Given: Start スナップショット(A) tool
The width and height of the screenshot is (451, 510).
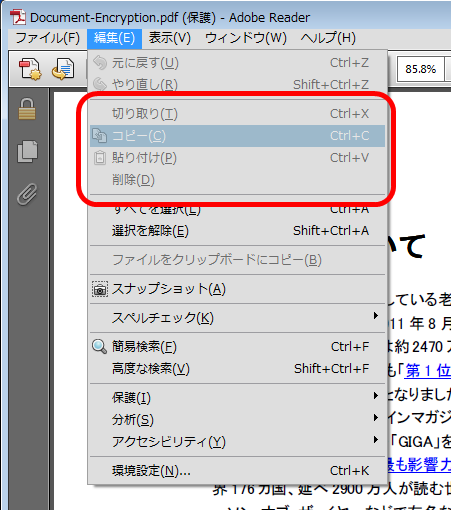Looking at the screenshot, I should [237, 289].
